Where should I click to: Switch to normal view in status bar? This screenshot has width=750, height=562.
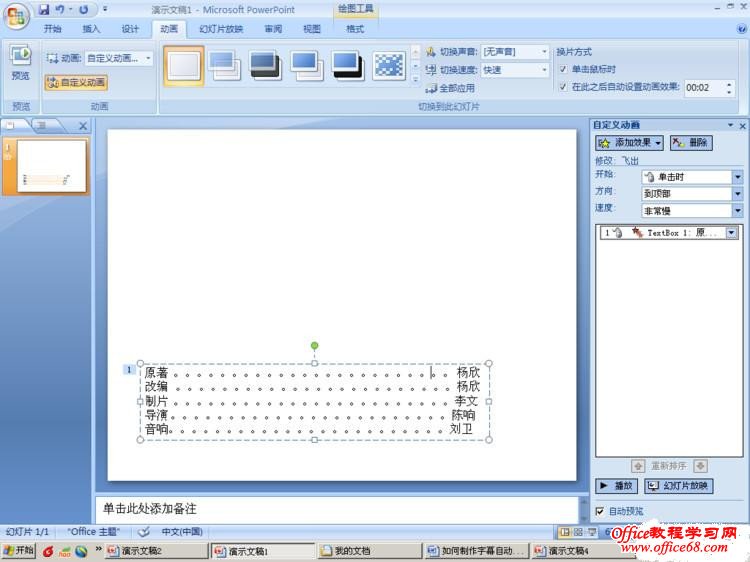(565, 532)
